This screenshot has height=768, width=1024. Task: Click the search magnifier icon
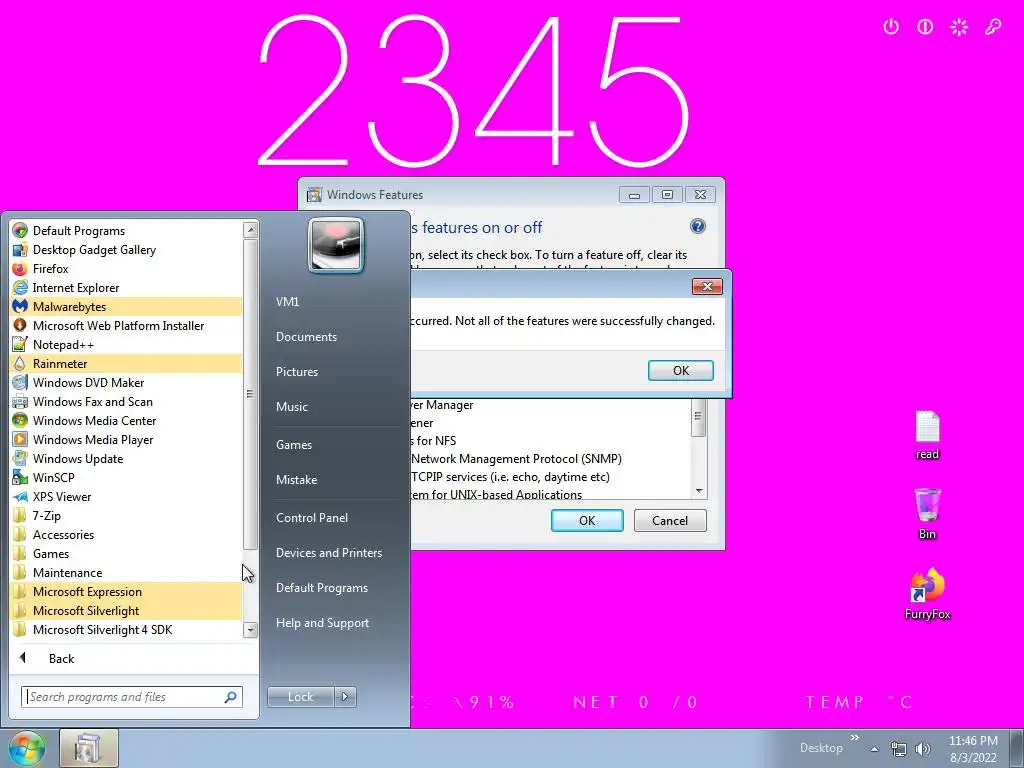tap(231, 697)
